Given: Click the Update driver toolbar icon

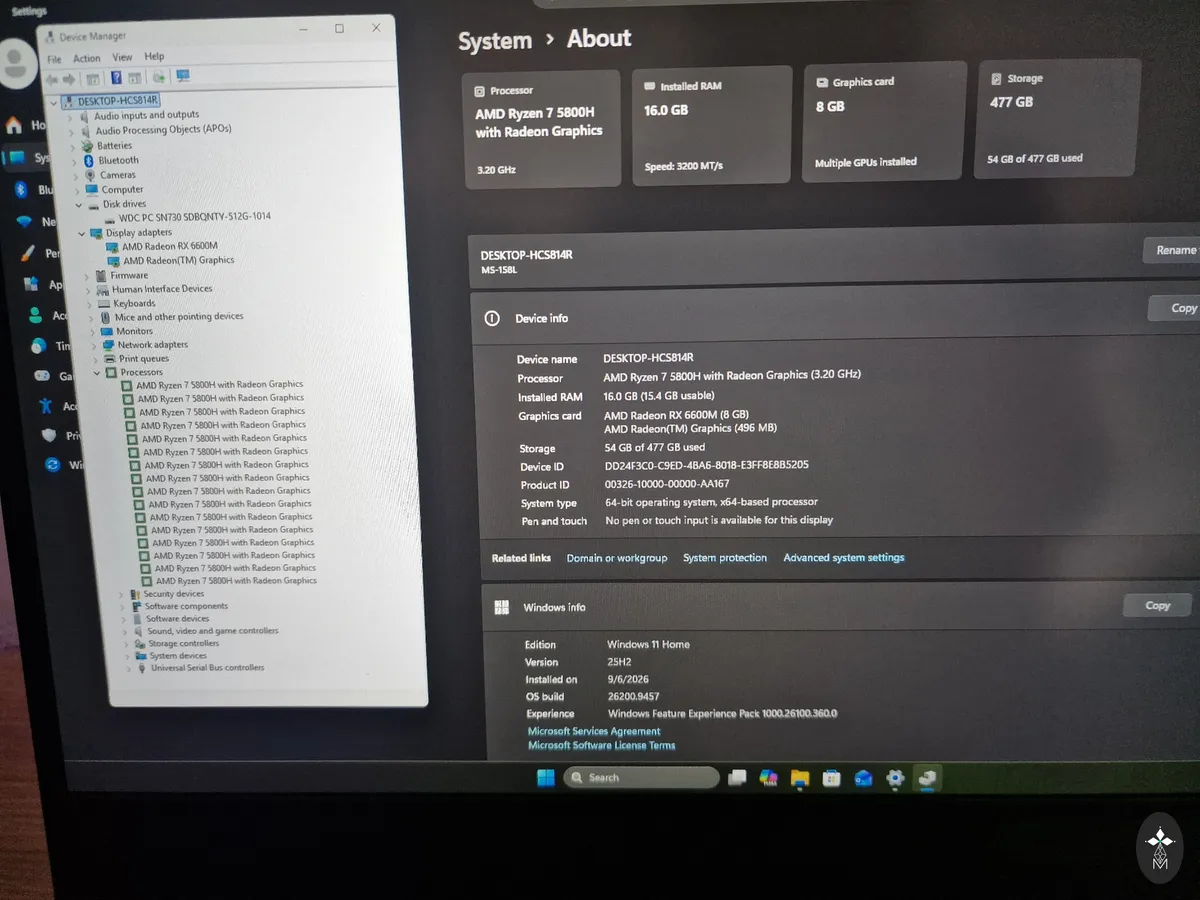Looking at the screenshot, I should click(x=158, y=78).
